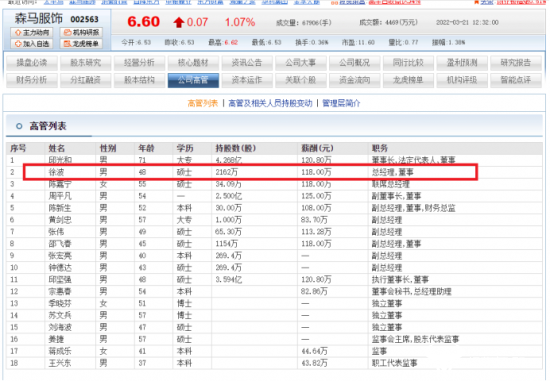Image resolution: width=550 pixels, height=381 pixels.
Task: Click the 薪酬(元) column header
Action: click(317, 148)
